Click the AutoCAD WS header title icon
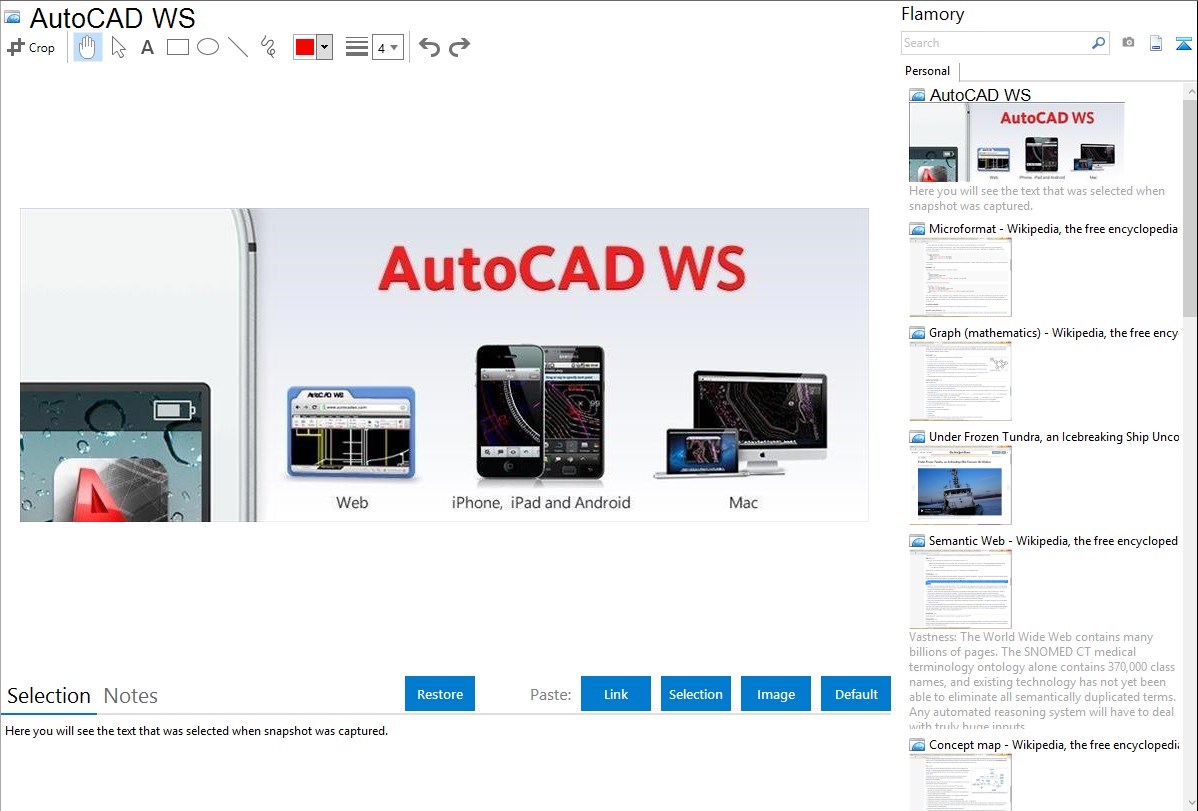The width and height of the screenshot is (1198, 811). [12, 17]
